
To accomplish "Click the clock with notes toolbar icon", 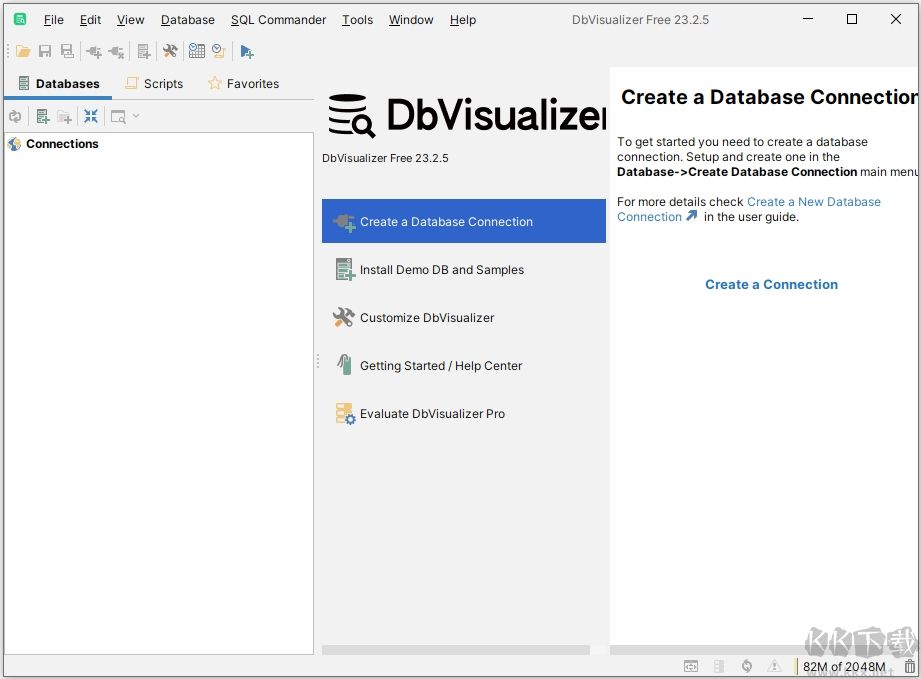I will point(219,52).
